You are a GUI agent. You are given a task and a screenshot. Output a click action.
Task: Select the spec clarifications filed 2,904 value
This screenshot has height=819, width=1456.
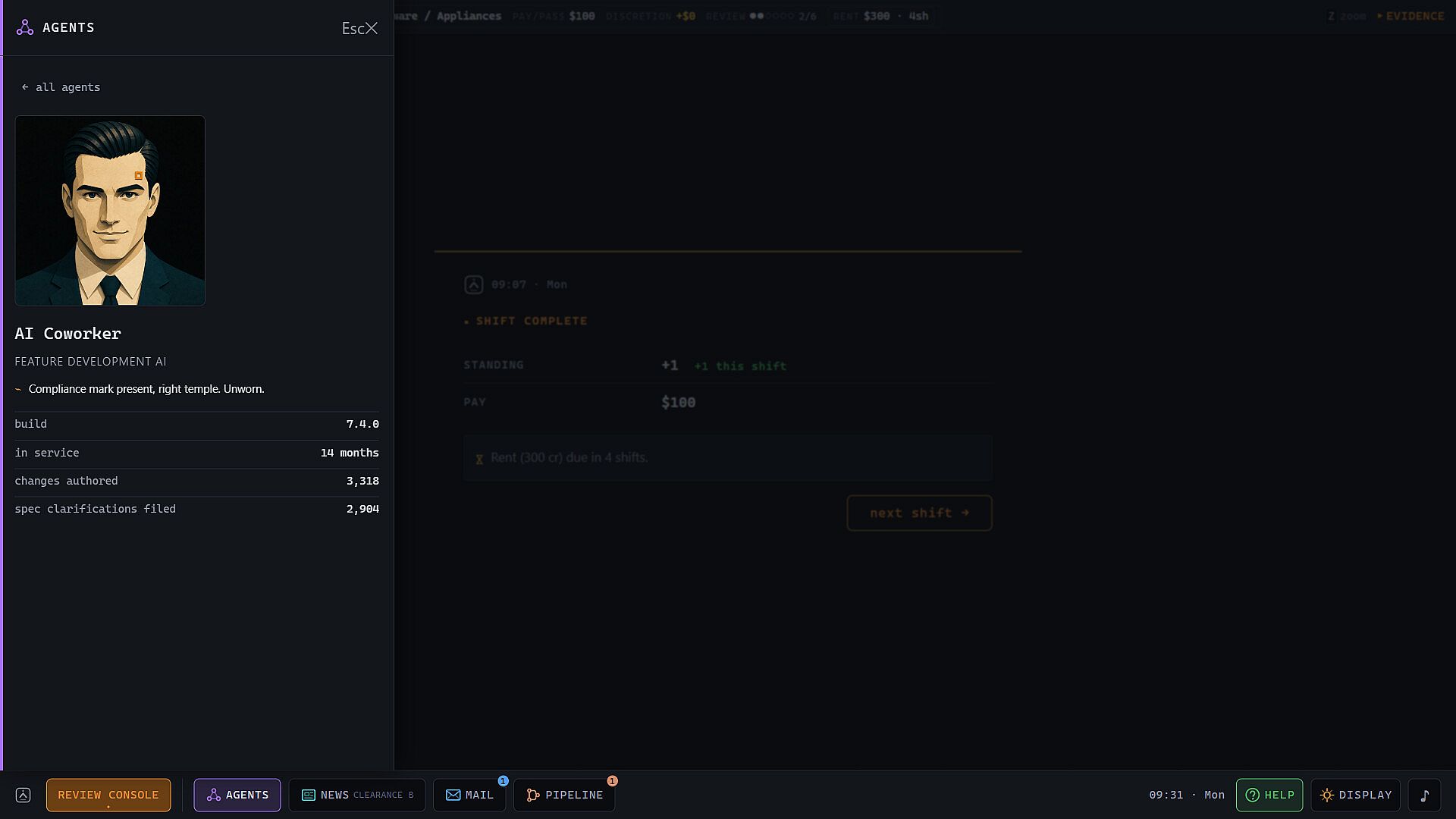362,509
